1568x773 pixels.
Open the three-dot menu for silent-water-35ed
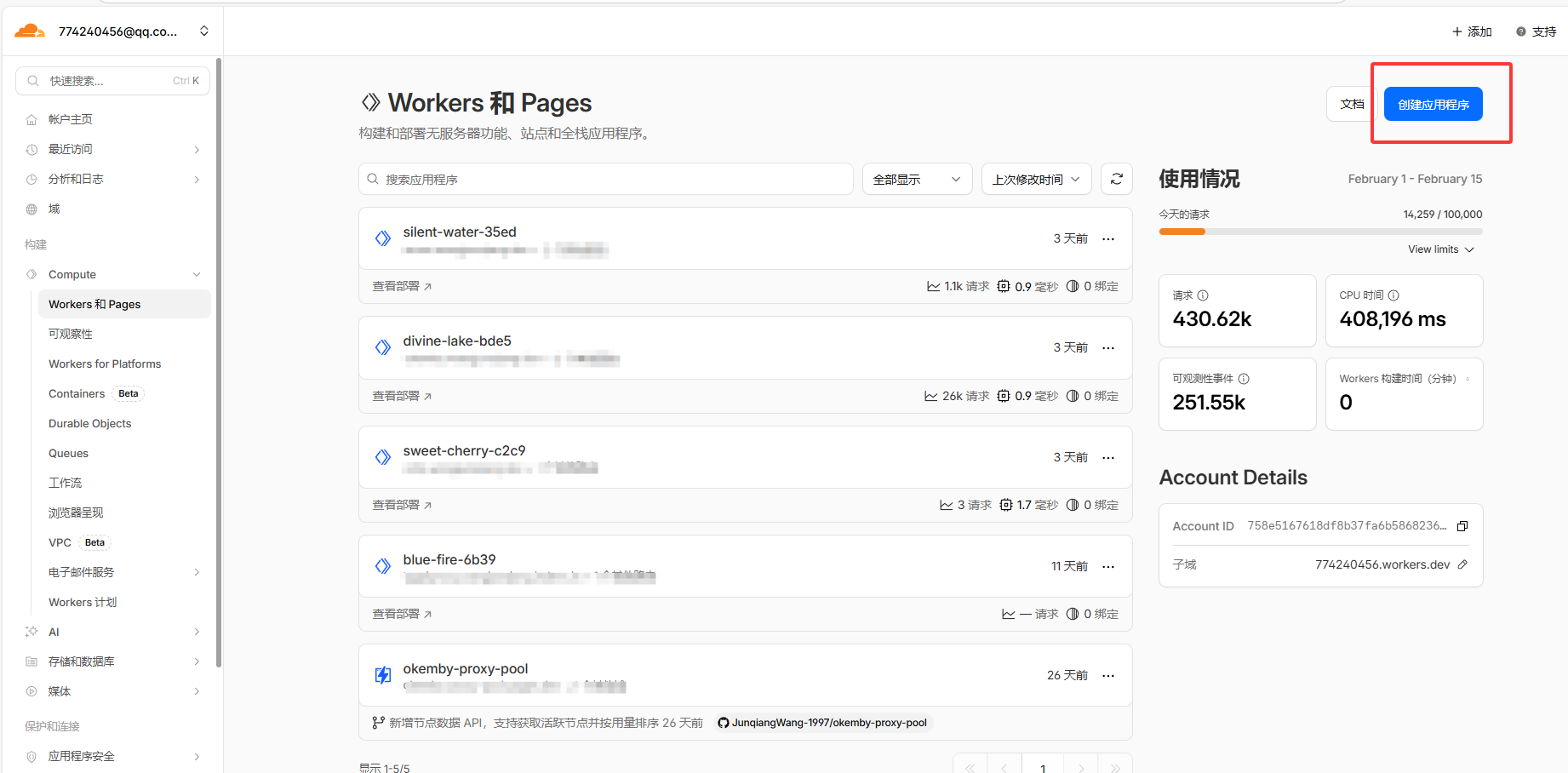click(1107, 239)
